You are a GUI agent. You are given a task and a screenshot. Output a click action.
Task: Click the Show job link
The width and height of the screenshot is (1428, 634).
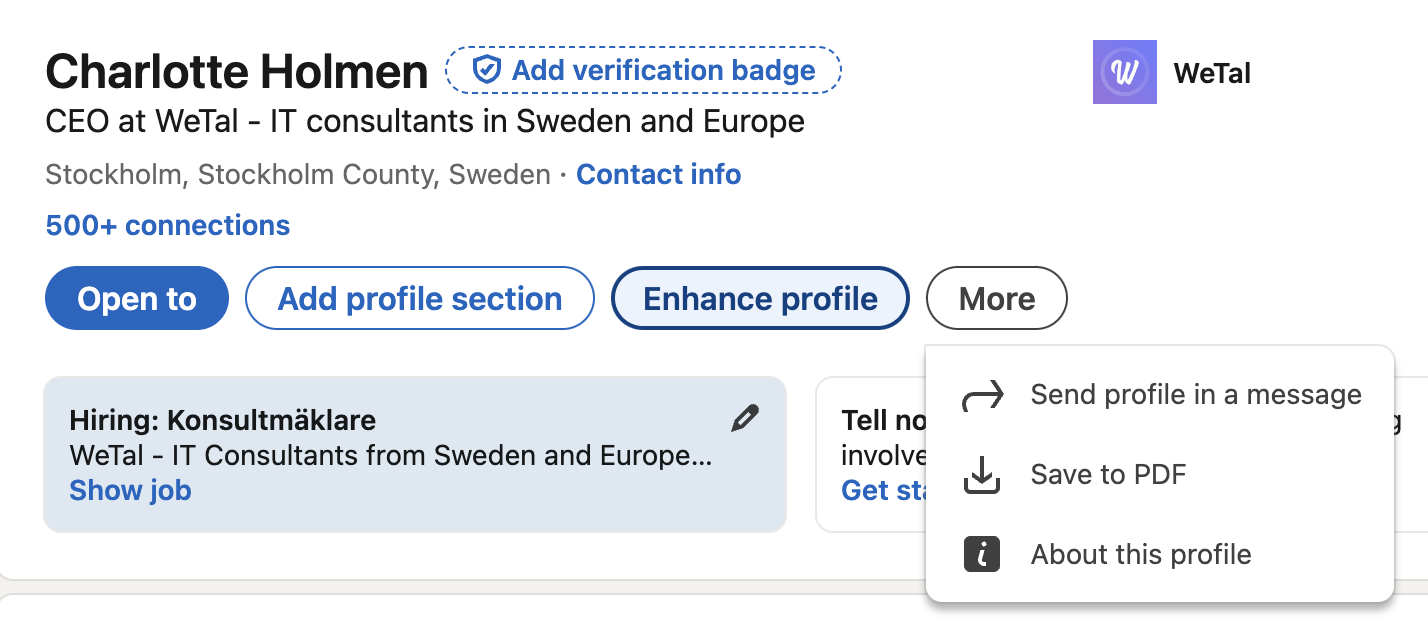point(130,490)
